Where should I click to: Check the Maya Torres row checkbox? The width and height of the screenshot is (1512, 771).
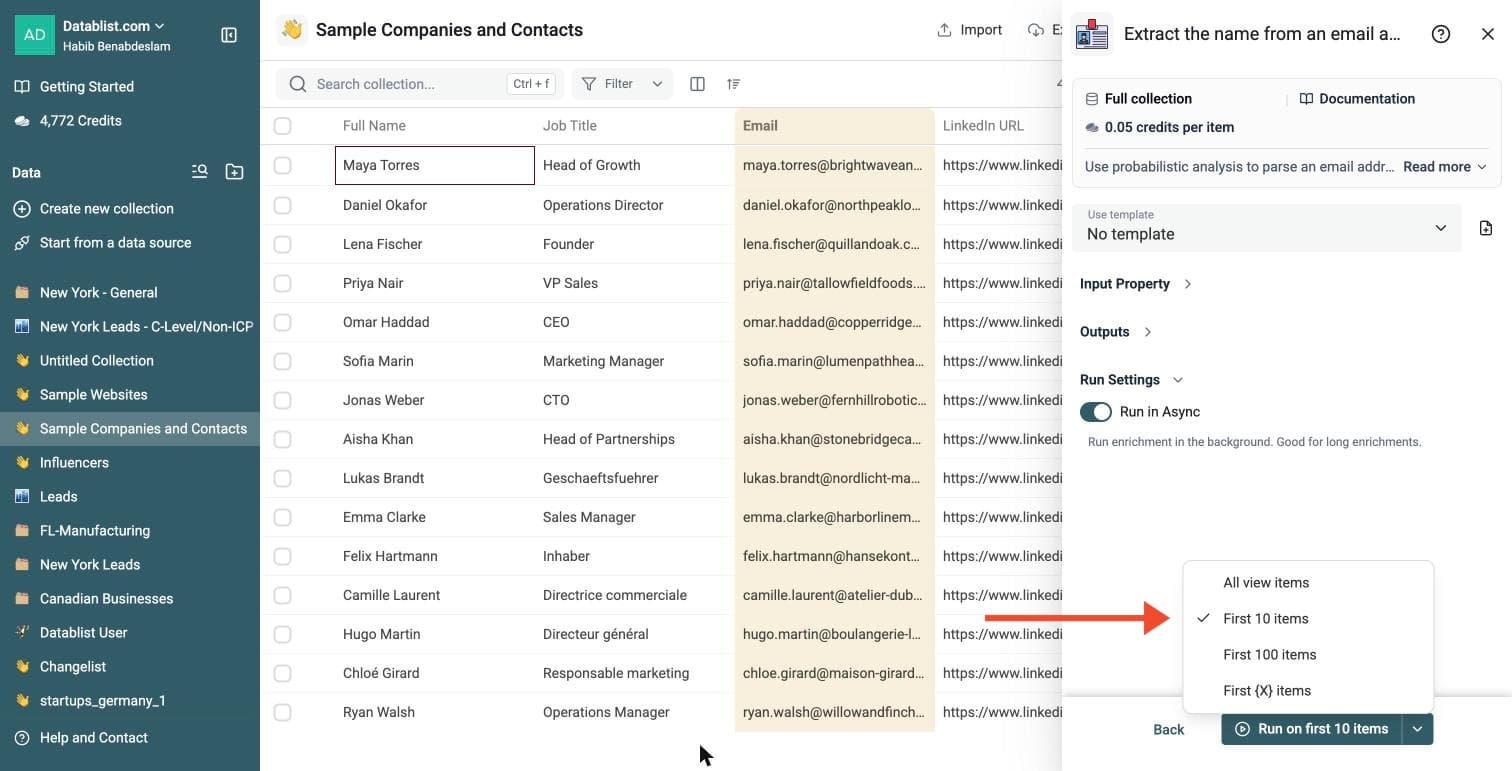point(283,165)
